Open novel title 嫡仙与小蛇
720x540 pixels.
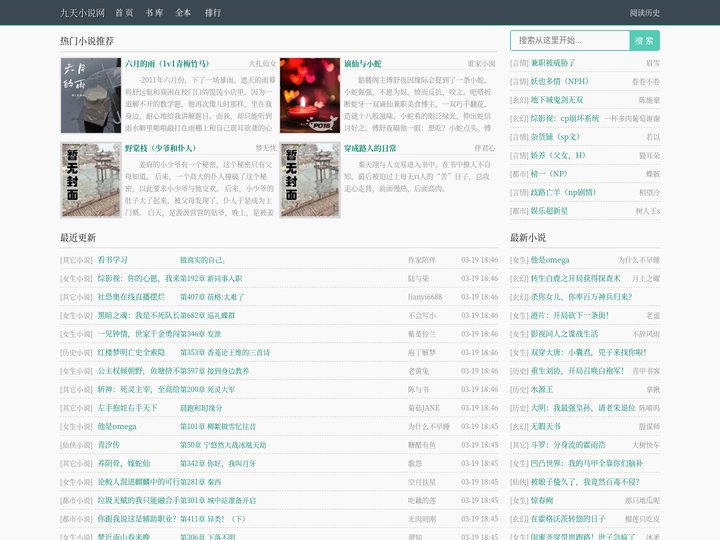tap(363, 64)
